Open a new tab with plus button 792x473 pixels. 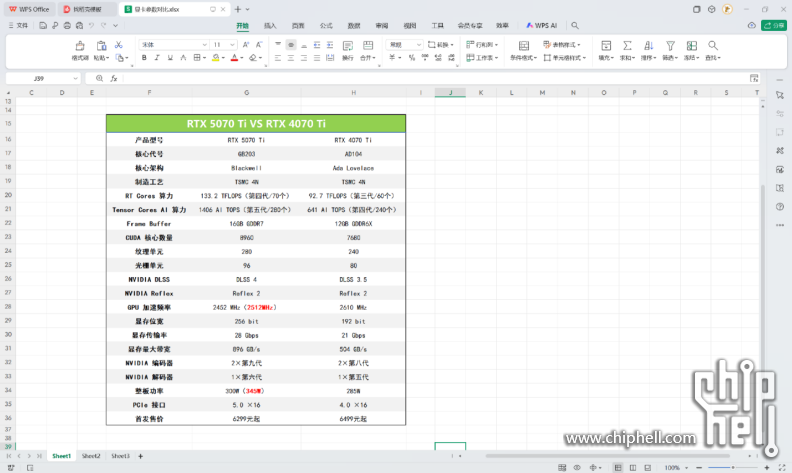point(238,9)
